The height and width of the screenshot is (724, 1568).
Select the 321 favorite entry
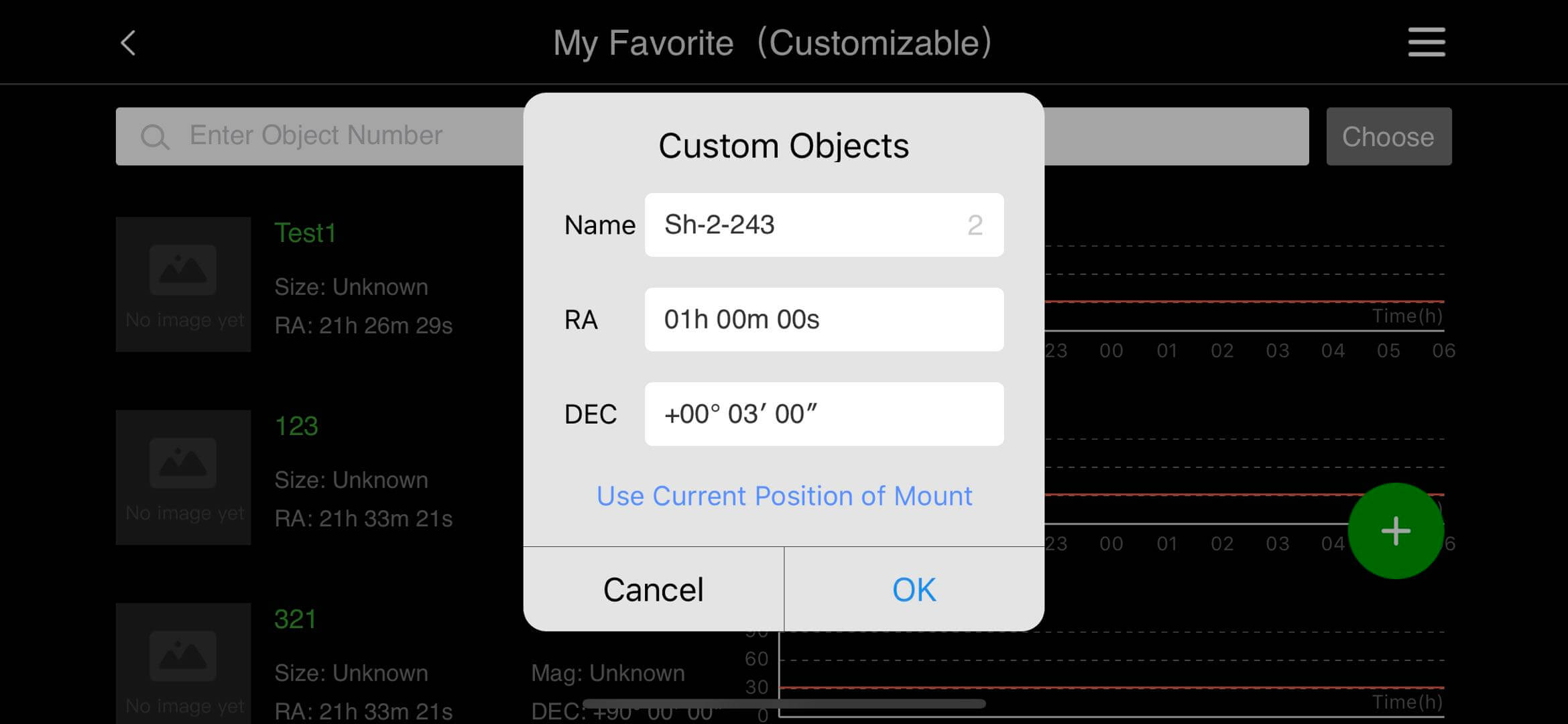point(295,619)
